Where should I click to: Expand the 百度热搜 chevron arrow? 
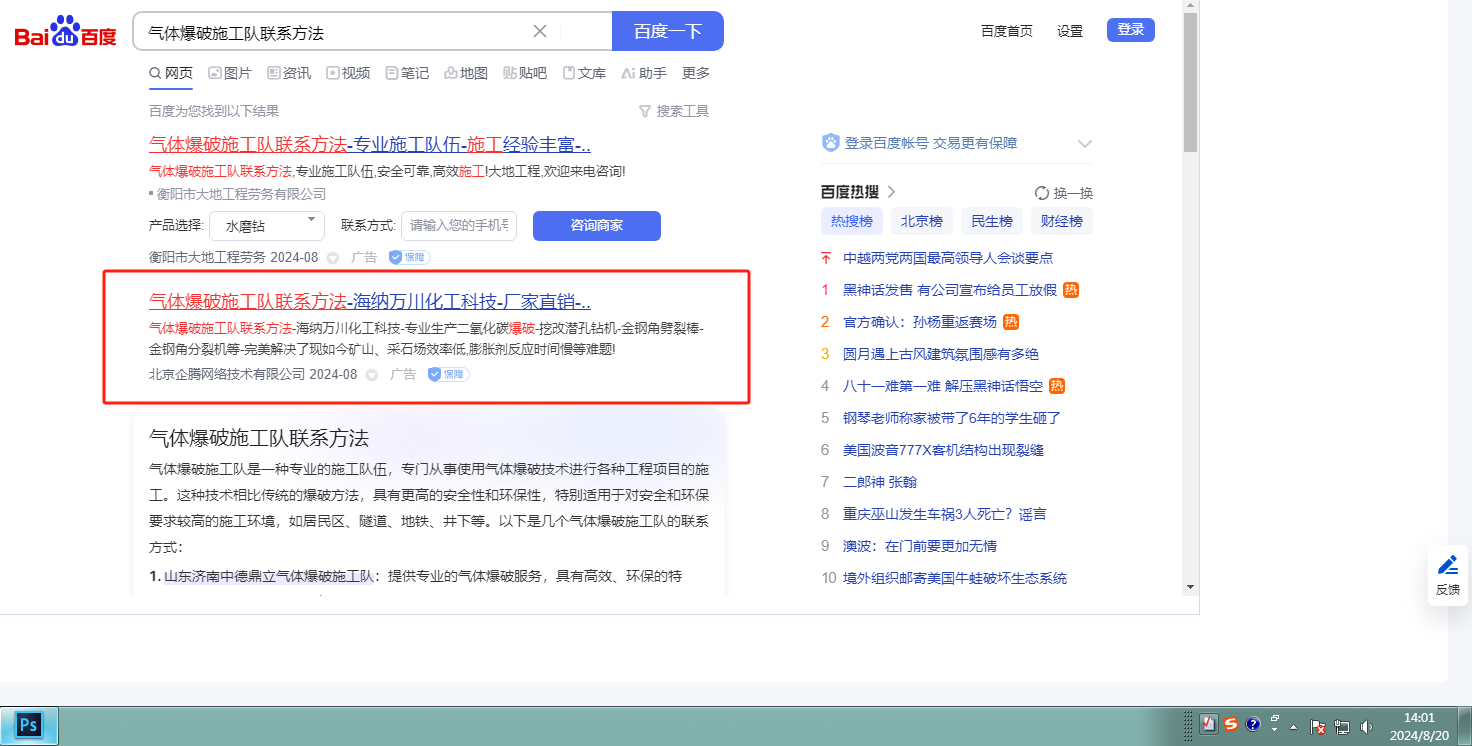[891, 192]
